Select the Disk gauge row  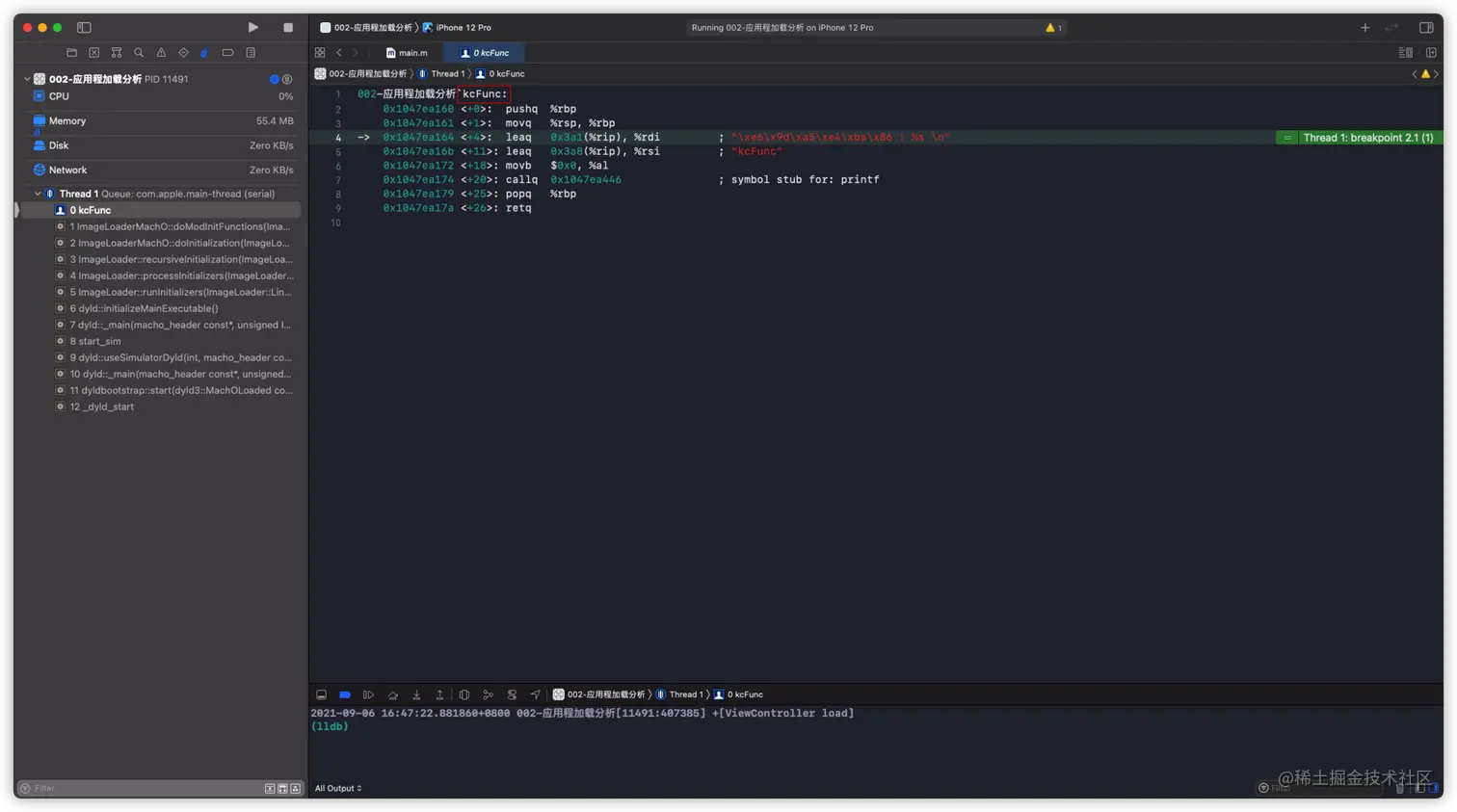162,145
